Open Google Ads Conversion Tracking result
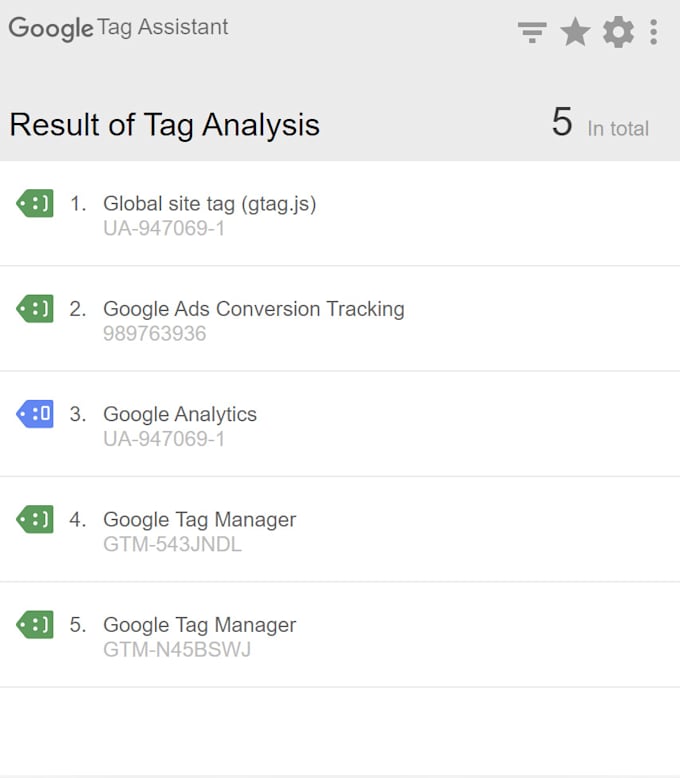The image size is (680, 778). (254, 309)
